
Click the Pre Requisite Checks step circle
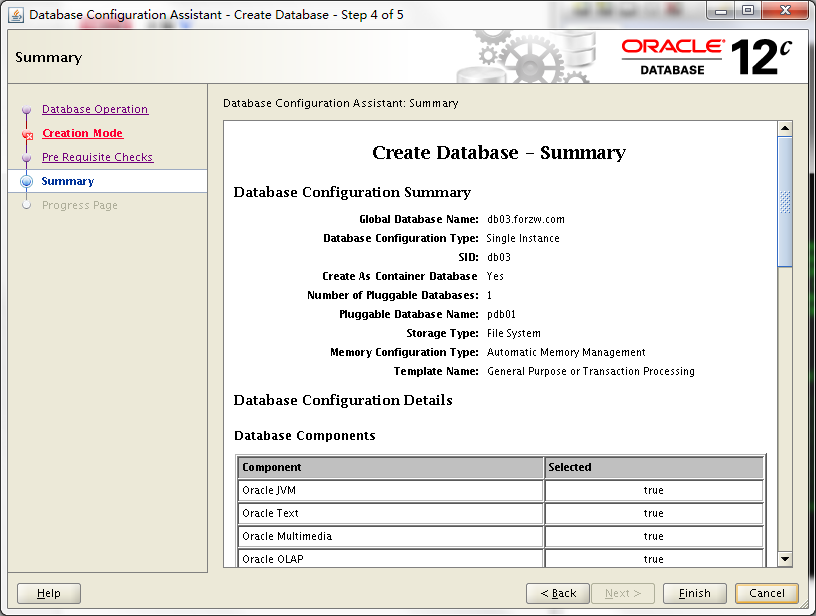point(28,157)
